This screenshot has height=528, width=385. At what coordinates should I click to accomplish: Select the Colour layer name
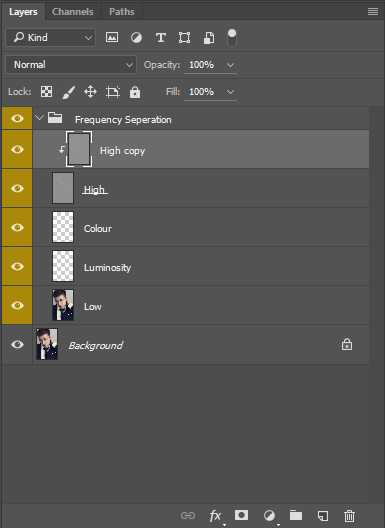tap(98, 229)
